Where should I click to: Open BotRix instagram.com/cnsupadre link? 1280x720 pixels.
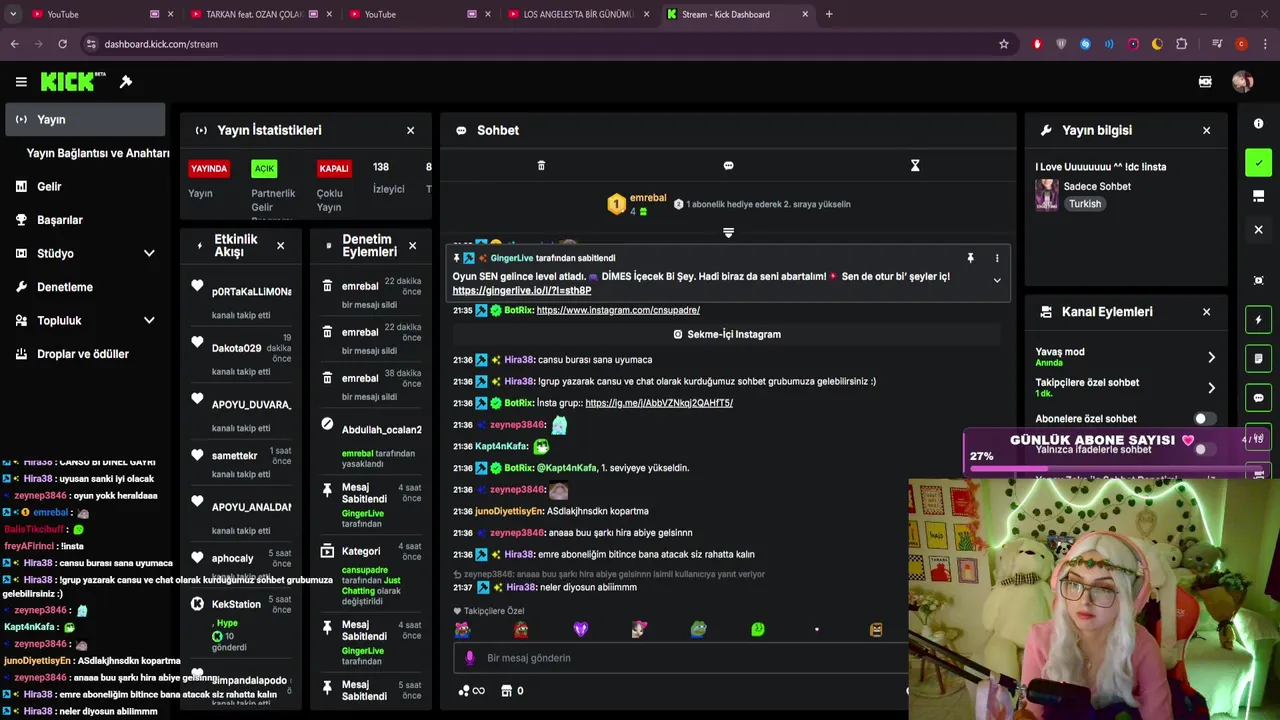pos(618,310)
